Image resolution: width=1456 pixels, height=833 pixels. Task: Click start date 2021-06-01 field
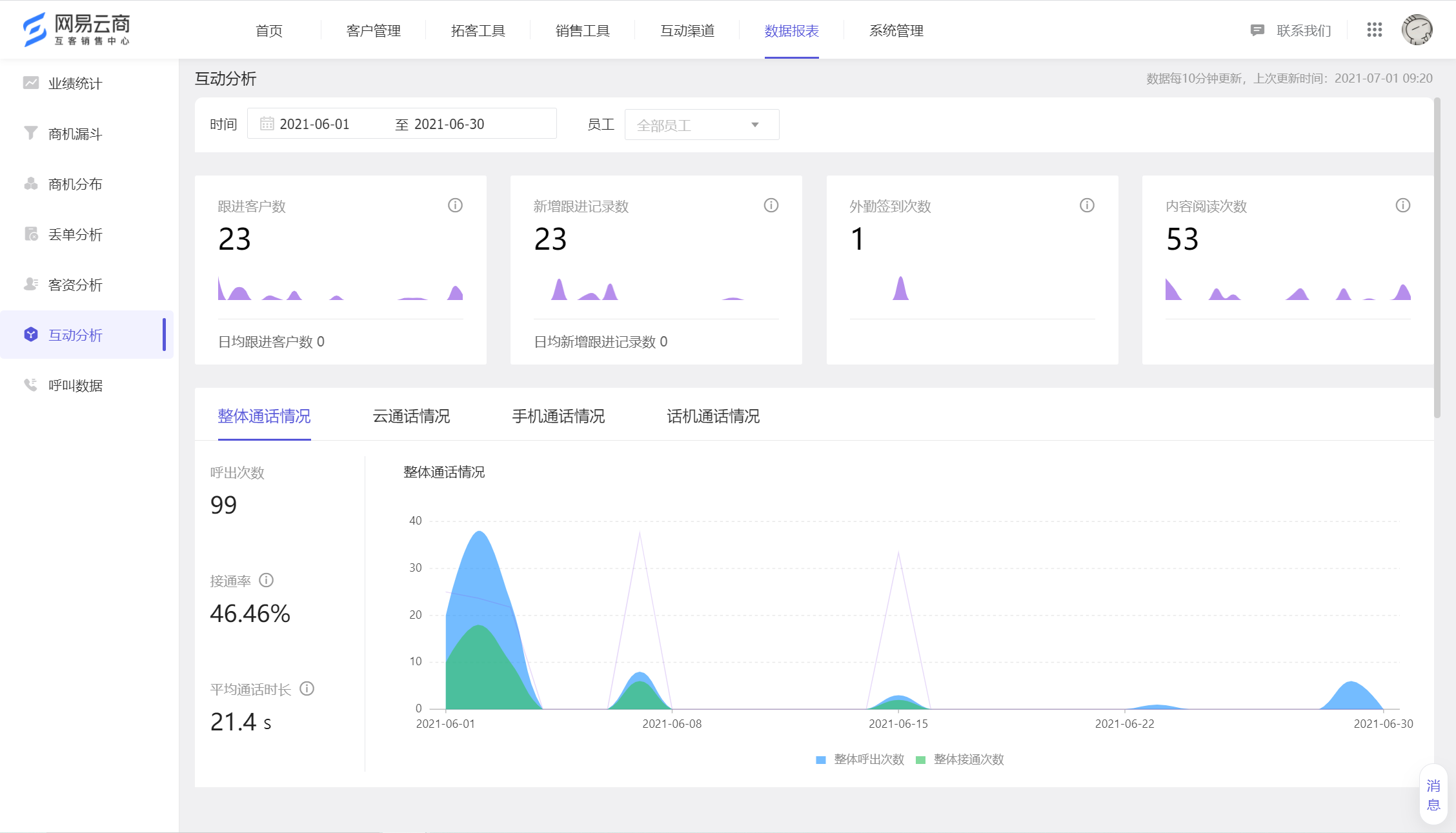[x=315, y=124]
